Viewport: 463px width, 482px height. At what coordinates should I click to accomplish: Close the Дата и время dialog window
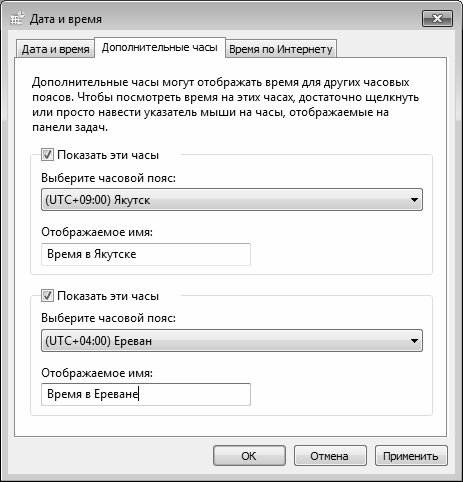pyautogui.click(x=437, y=18)
